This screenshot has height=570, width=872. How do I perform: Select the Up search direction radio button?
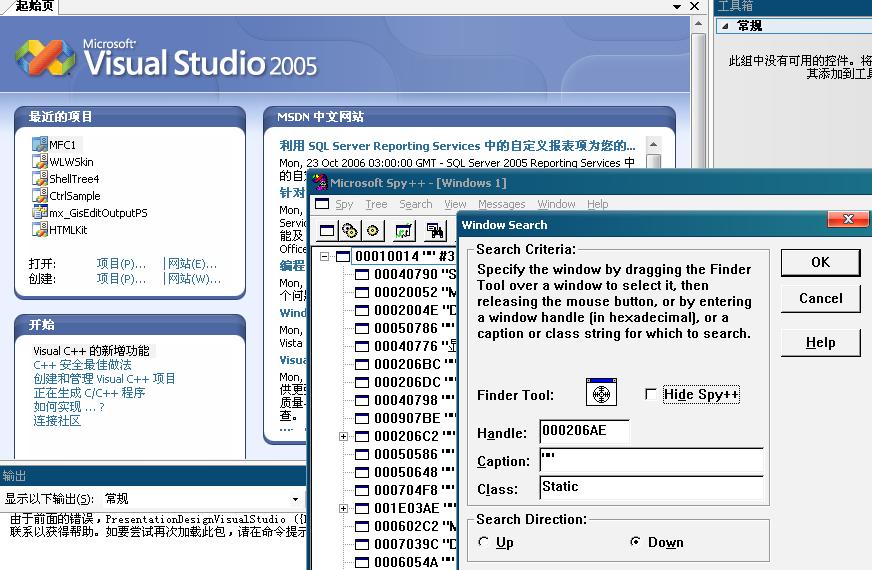pos(483,542)
